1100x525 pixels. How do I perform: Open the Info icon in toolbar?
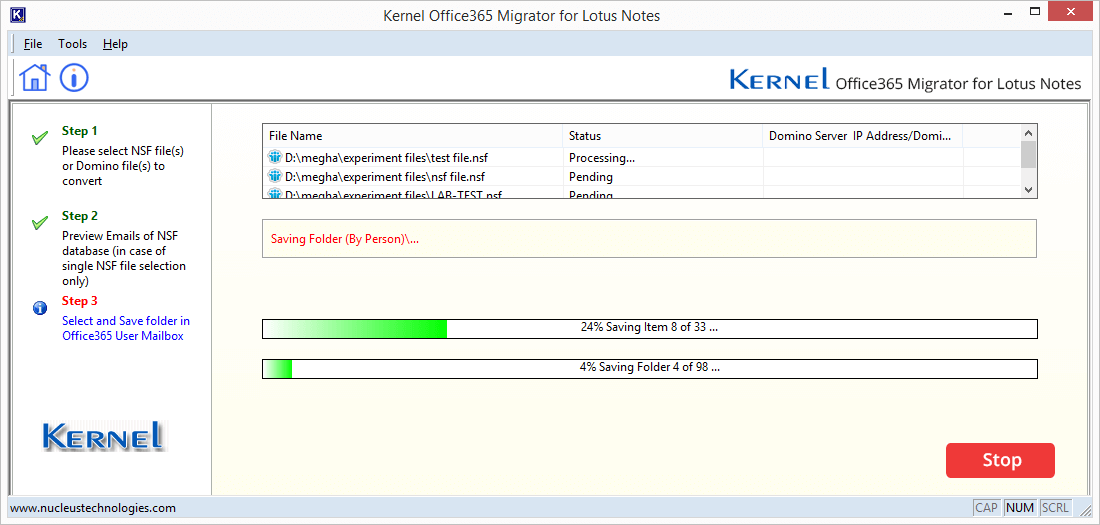click(x=74, y=77)
